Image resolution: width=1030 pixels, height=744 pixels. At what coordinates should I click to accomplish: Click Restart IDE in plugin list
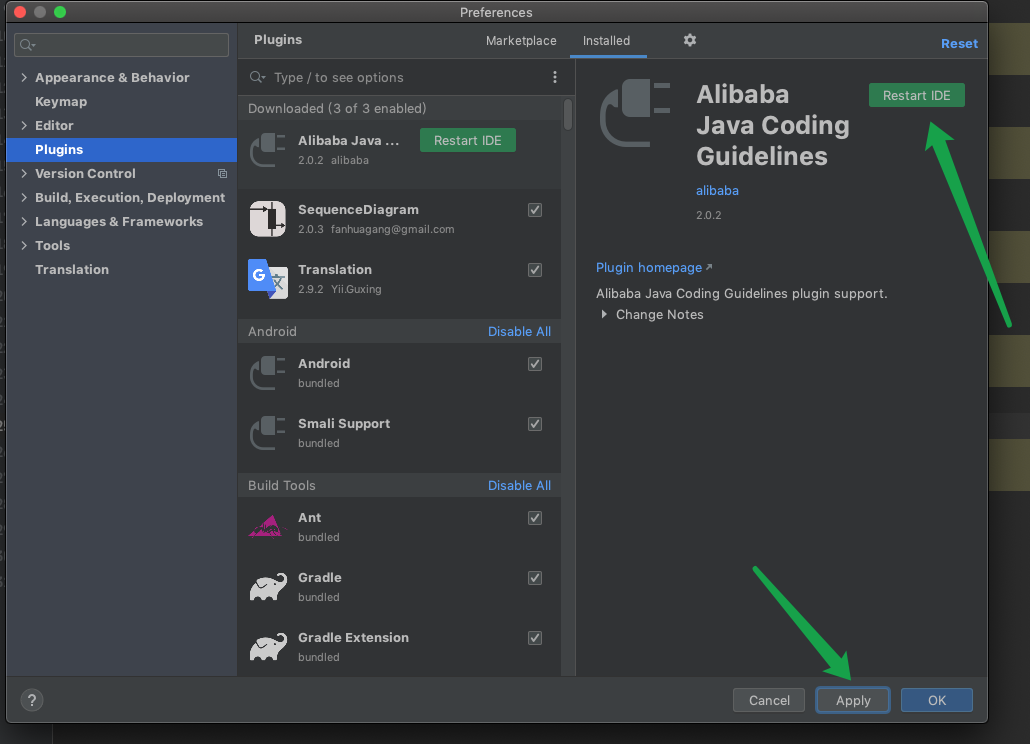point(468,141)
